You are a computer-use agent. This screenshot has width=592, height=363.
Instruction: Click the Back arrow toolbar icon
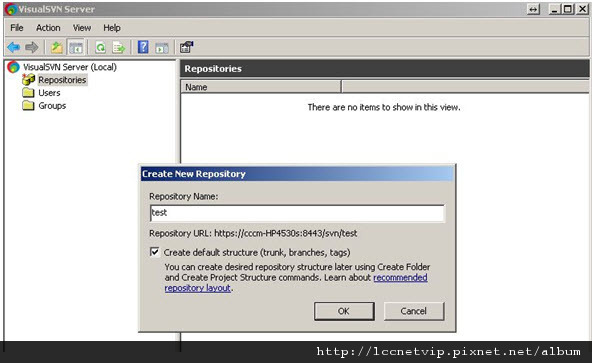click(x=14, y=47)
